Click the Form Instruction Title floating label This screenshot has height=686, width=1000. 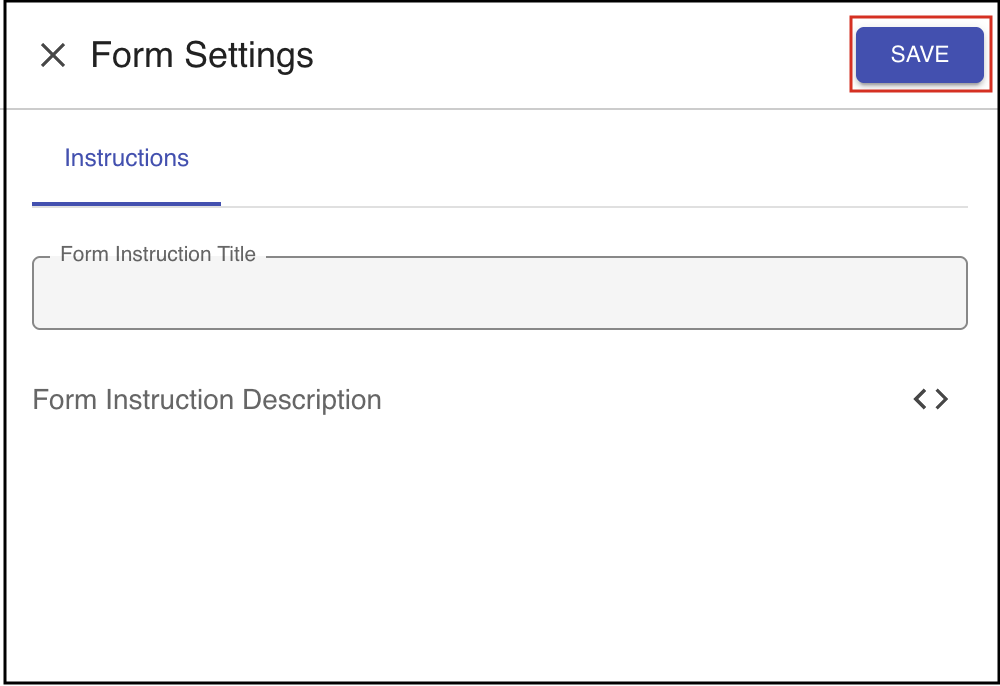click(x=158, y=255)
